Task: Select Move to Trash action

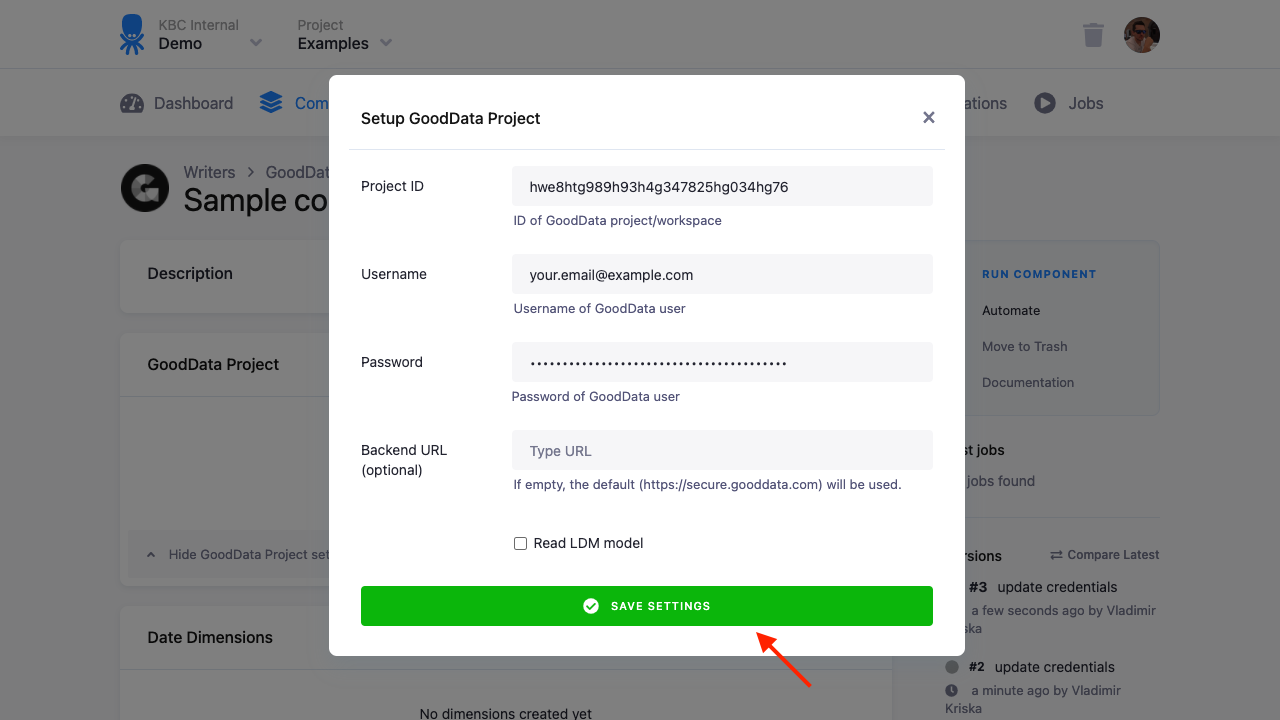Action: tap(1025, 346)
